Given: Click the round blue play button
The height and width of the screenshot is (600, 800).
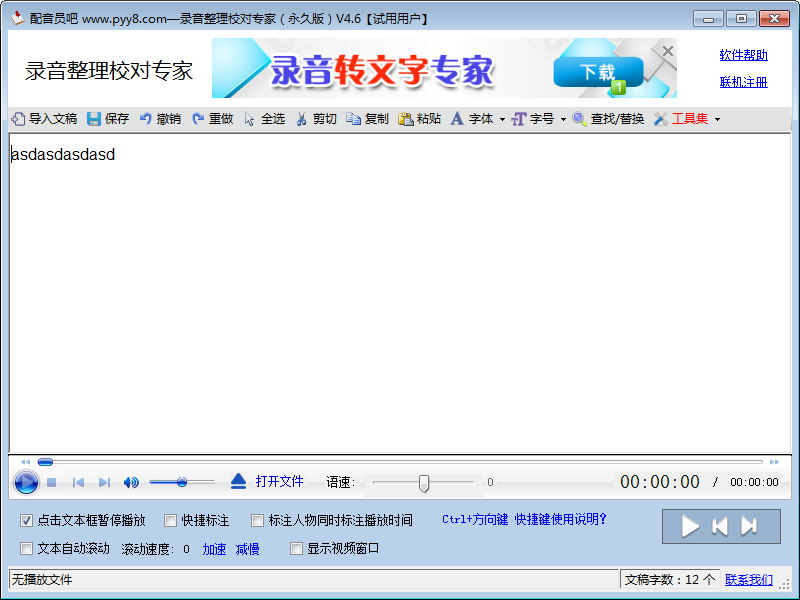Looking at the screenshot, I should [x=26, y=482].
